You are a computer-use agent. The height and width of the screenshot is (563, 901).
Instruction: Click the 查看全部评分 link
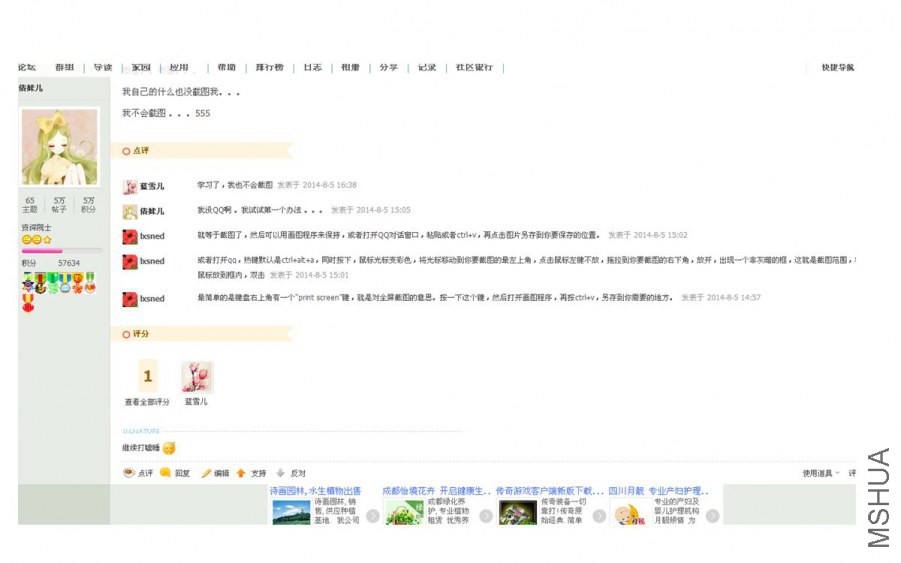[147, 401]
